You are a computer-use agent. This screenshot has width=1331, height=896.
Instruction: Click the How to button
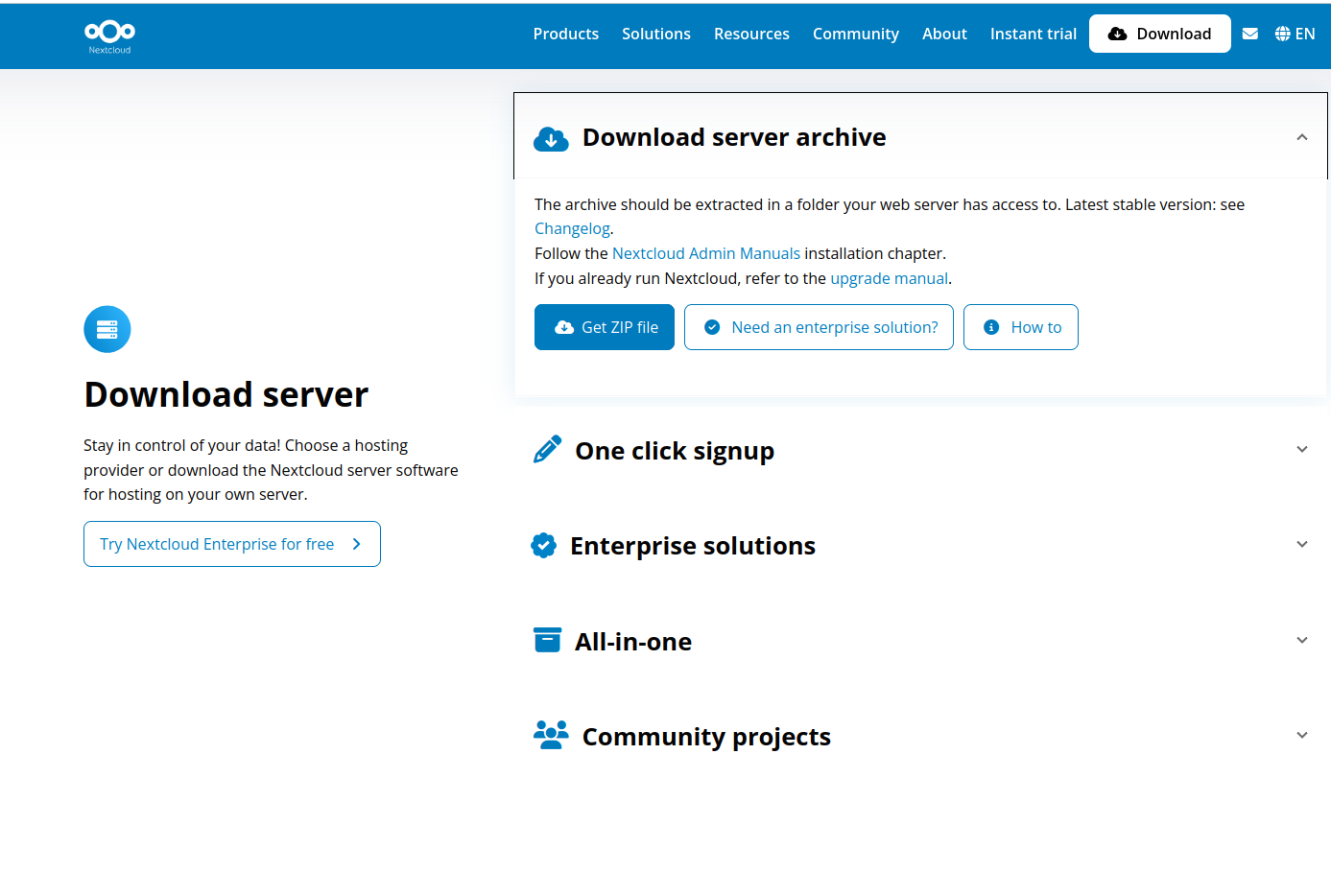click(x=1021, y=327)
